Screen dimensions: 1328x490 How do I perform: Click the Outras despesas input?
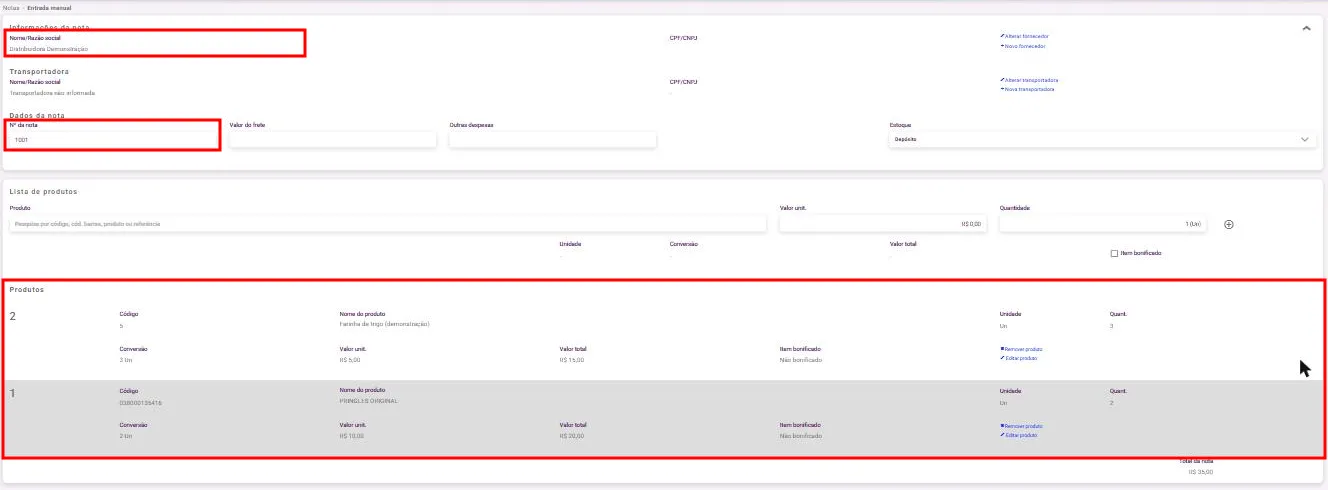pos(553,140)
